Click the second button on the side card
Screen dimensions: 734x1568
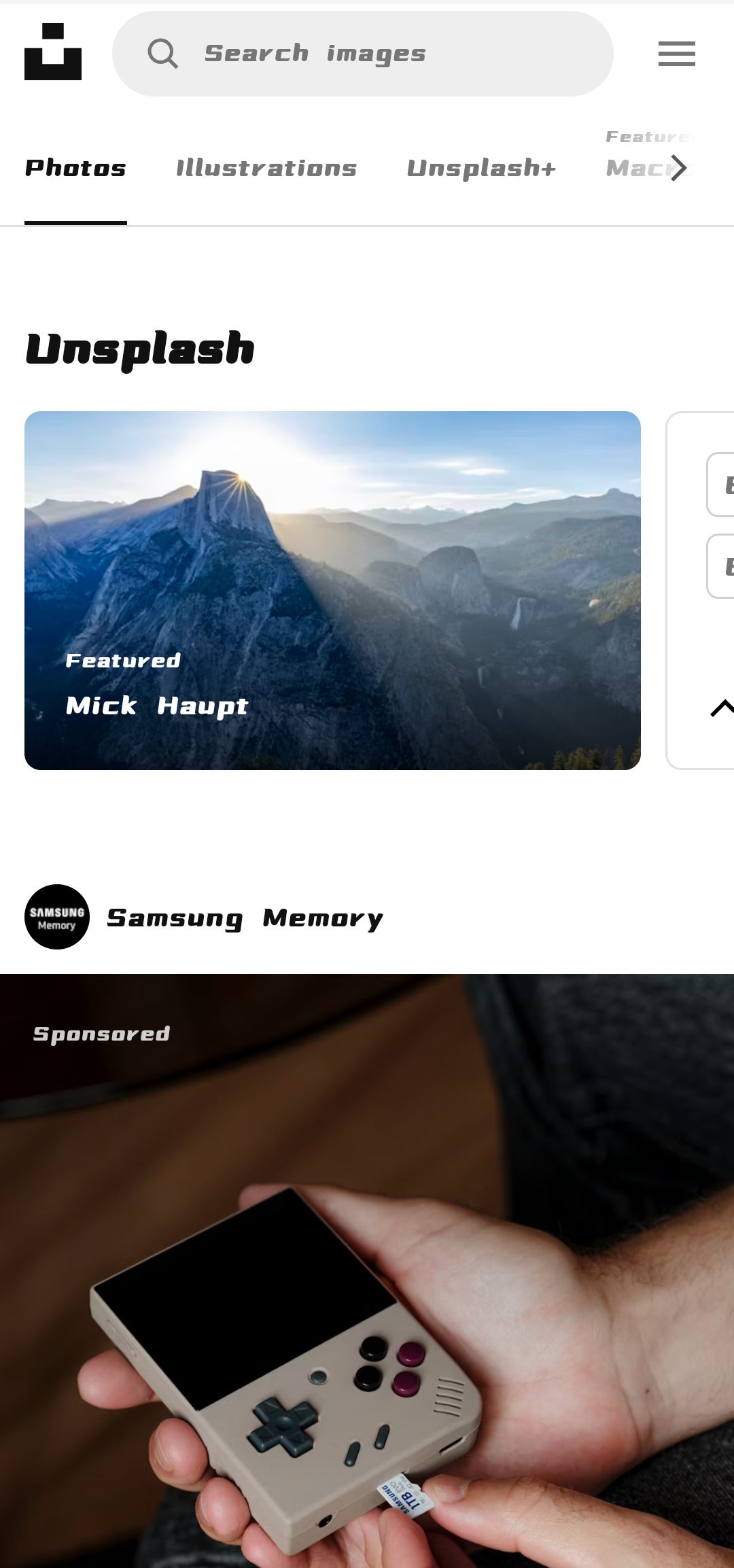(720, 566)
